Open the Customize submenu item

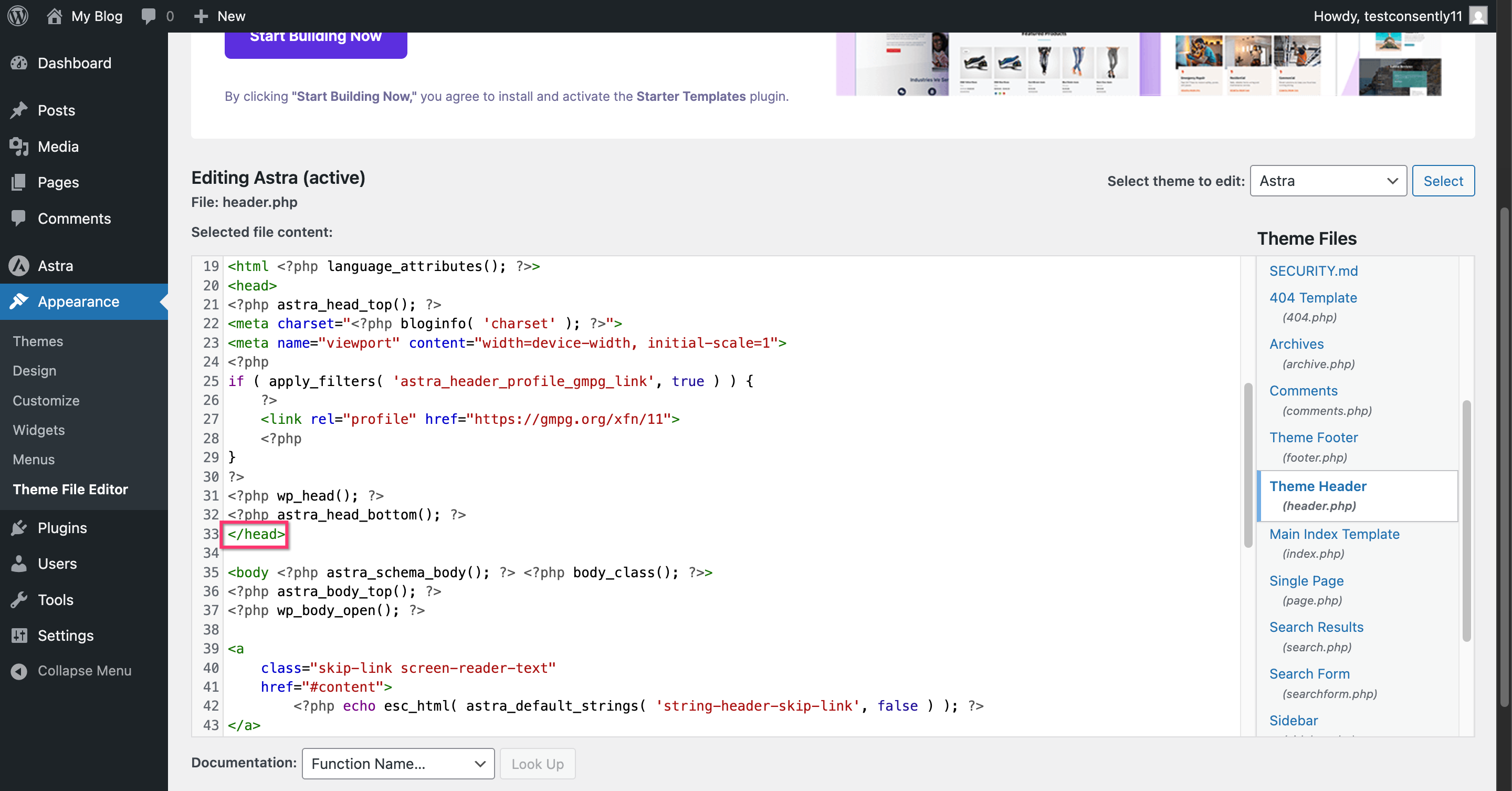click(x=46, y=401)
